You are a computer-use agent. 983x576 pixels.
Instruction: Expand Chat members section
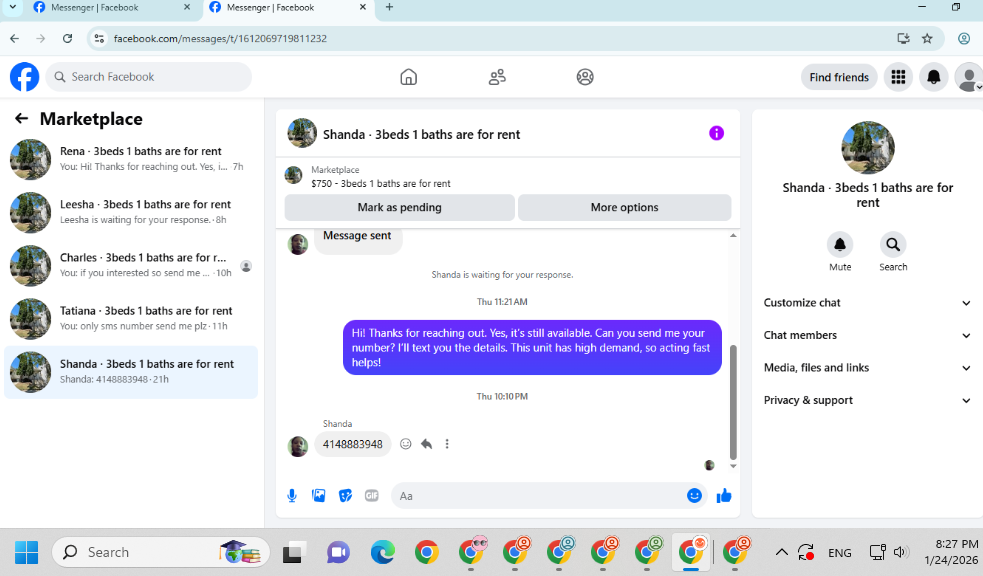pos(868,335)
